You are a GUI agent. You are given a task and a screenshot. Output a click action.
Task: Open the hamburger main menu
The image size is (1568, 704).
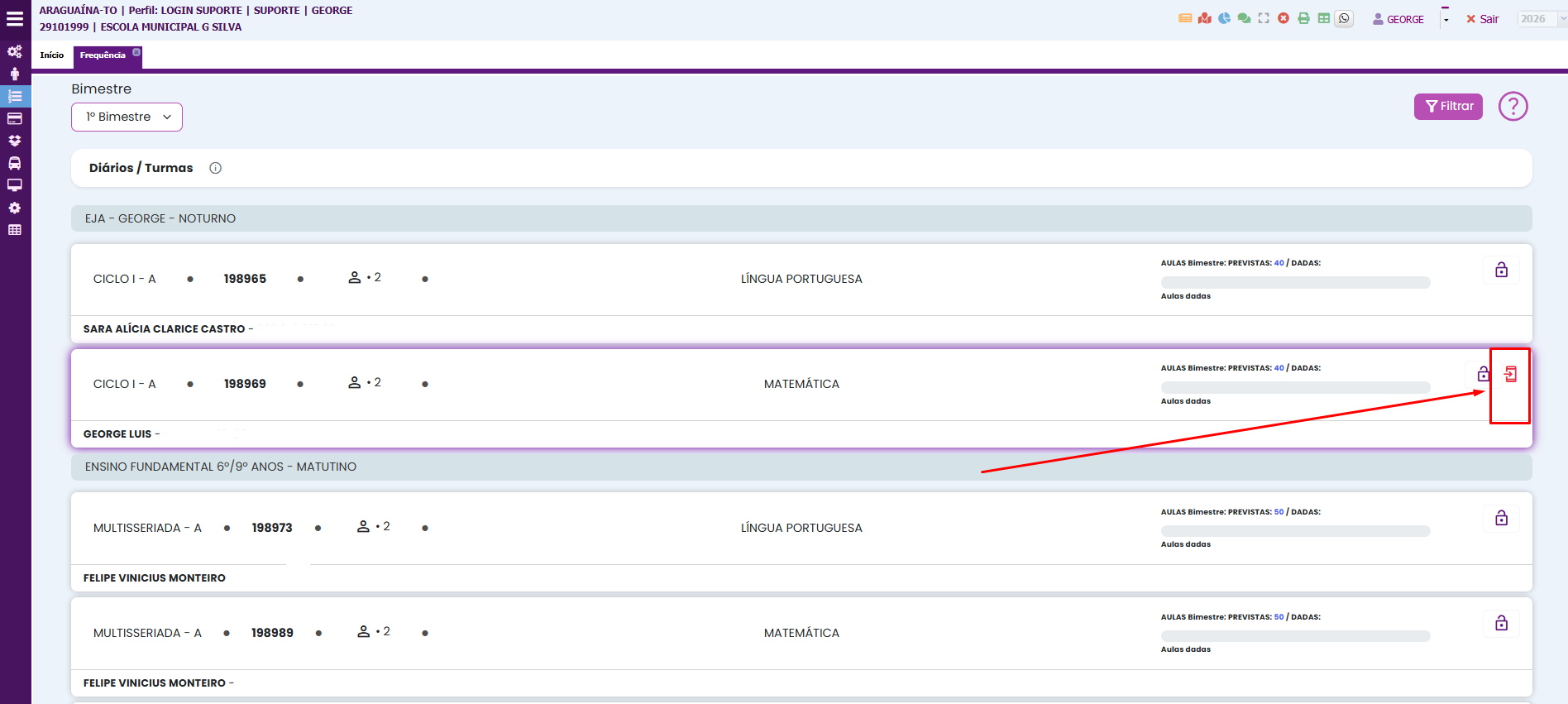[15, 18]
